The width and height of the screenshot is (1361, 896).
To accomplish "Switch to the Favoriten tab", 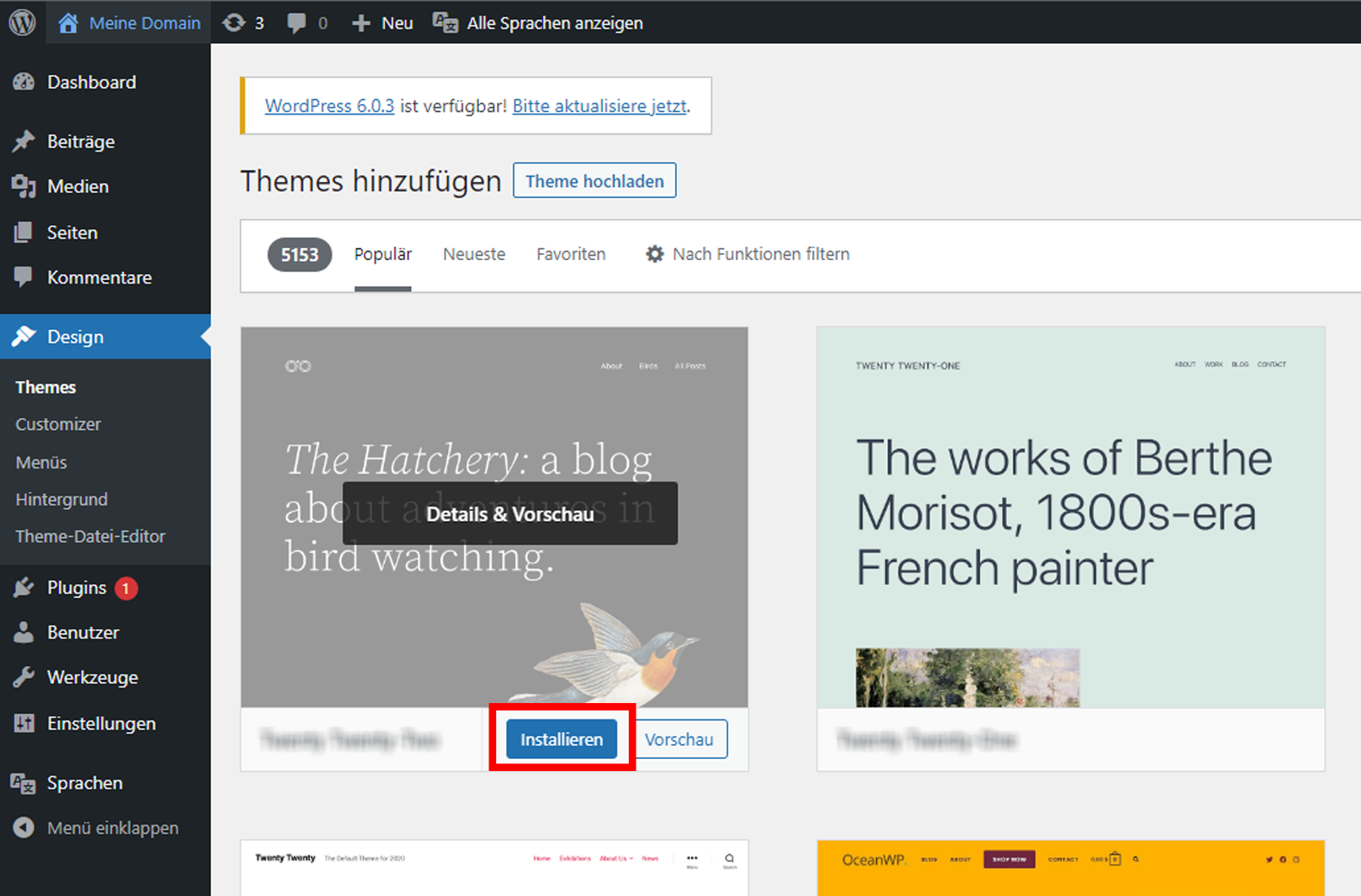I will 571,255.
